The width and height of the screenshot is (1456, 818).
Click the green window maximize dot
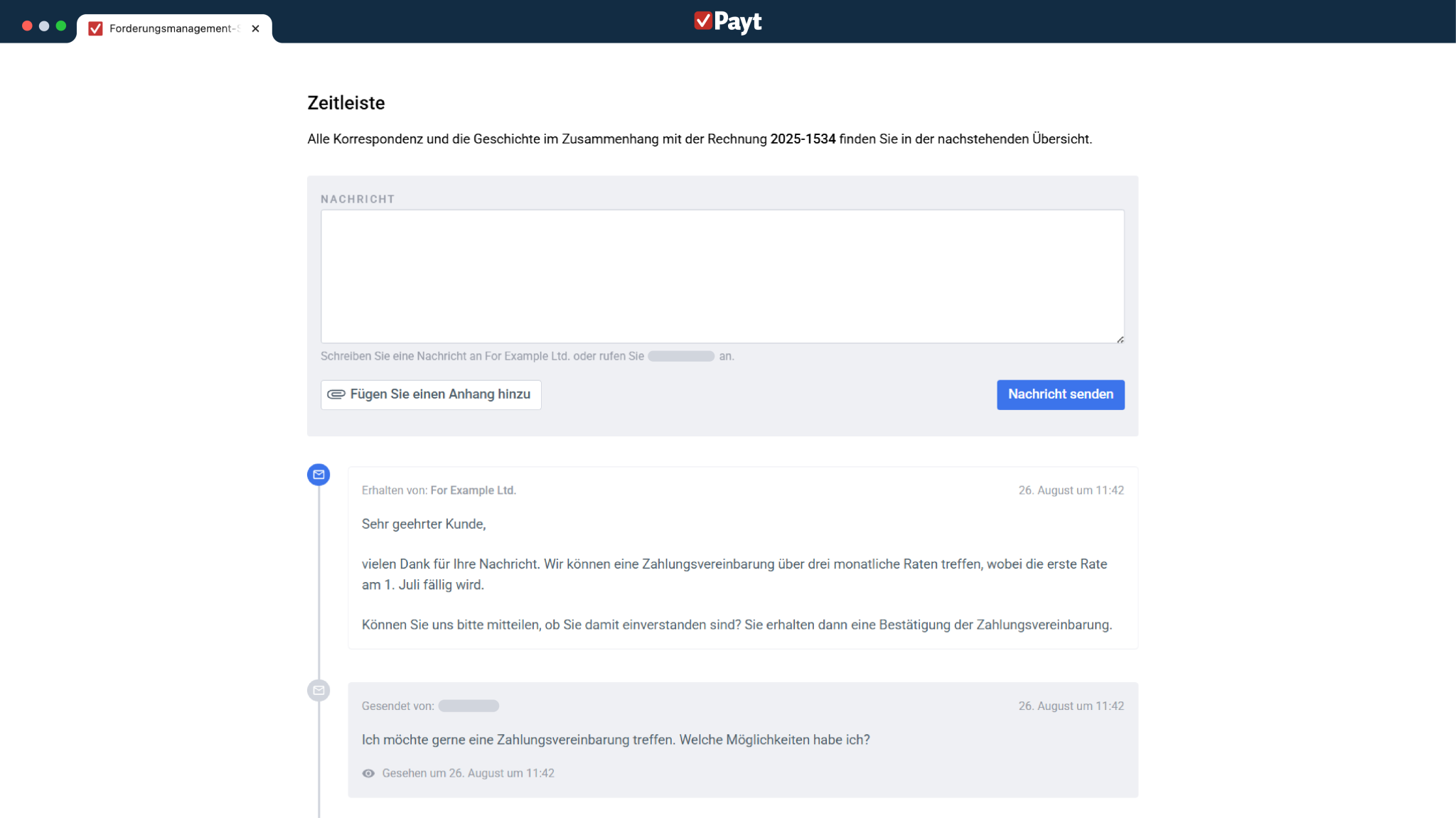tap(61, 26)
